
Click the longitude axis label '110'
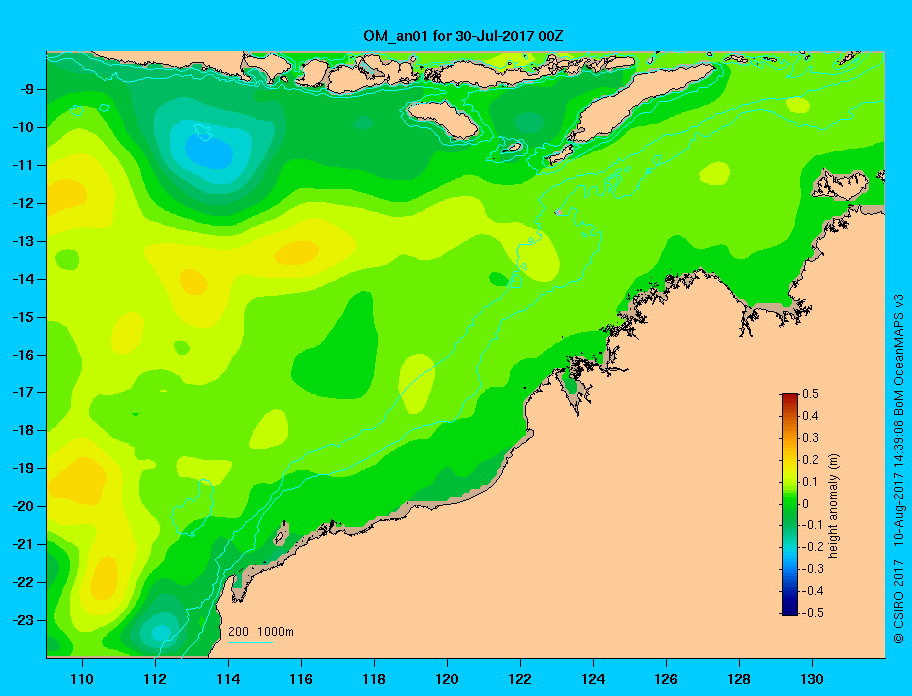click(82, 679)
